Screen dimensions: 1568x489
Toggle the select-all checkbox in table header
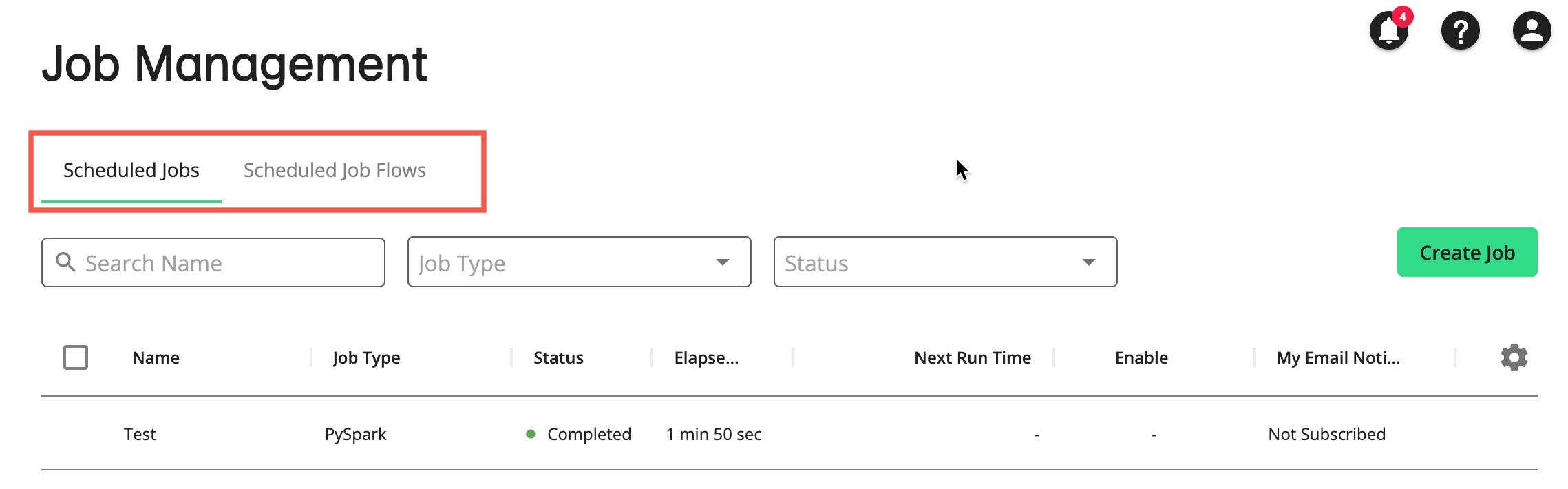coord(76,357)
